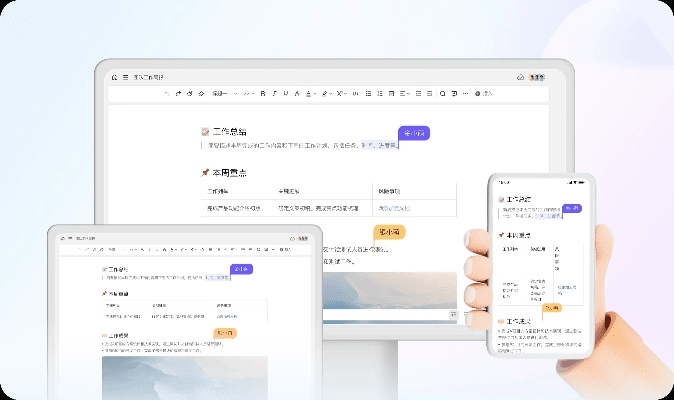This screenshot has width=674, height=400.
Task: Expand the highlight color arrow
Action: (x=331, y=94)
